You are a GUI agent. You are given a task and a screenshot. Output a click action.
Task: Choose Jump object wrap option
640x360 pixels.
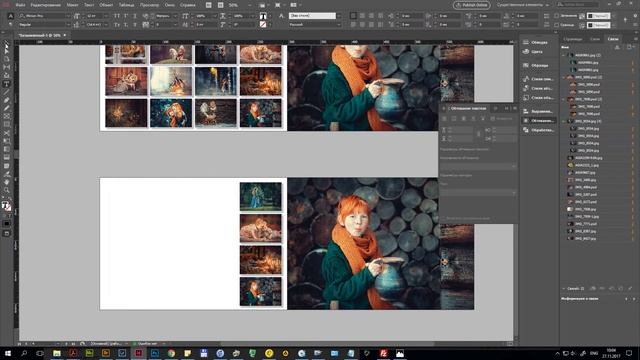point(473,118)
